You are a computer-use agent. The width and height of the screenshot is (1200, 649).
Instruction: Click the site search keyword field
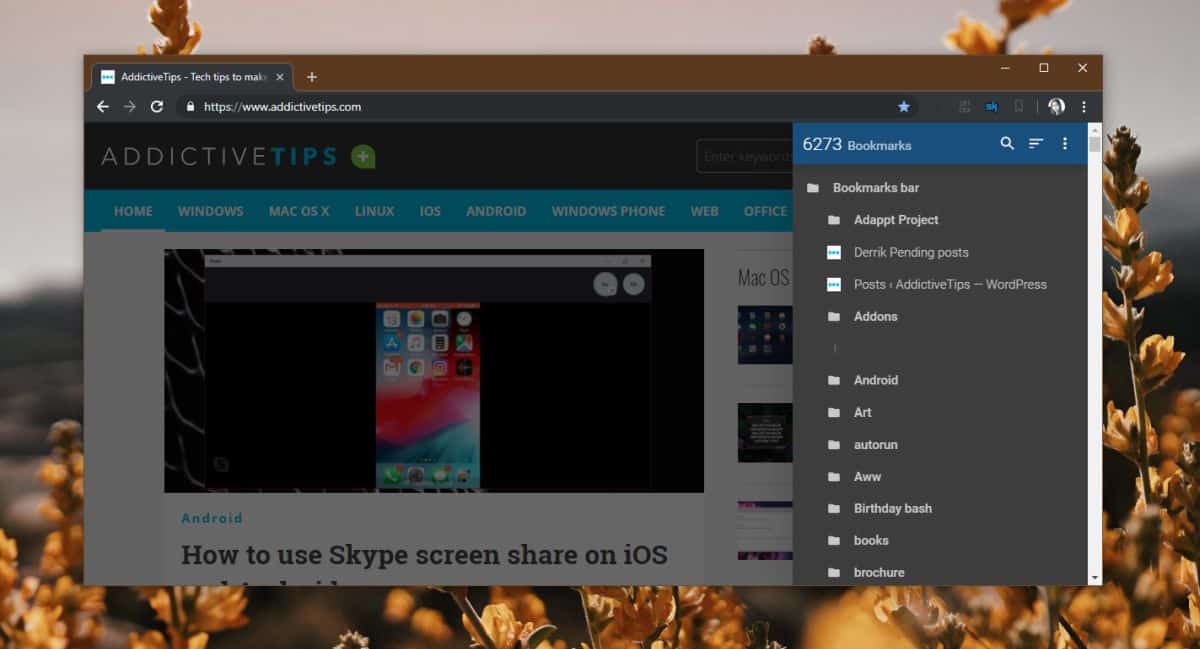[745, 156]
